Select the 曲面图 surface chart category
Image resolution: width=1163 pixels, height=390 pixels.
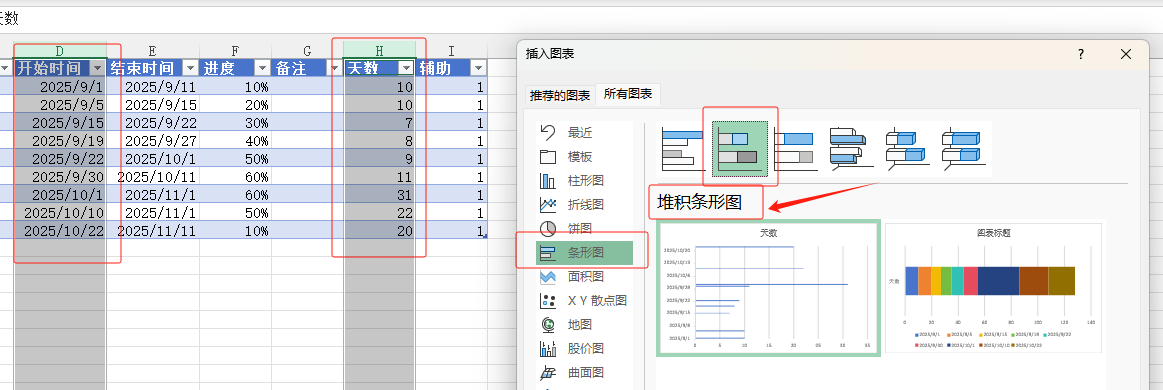(x=584, y=372)
